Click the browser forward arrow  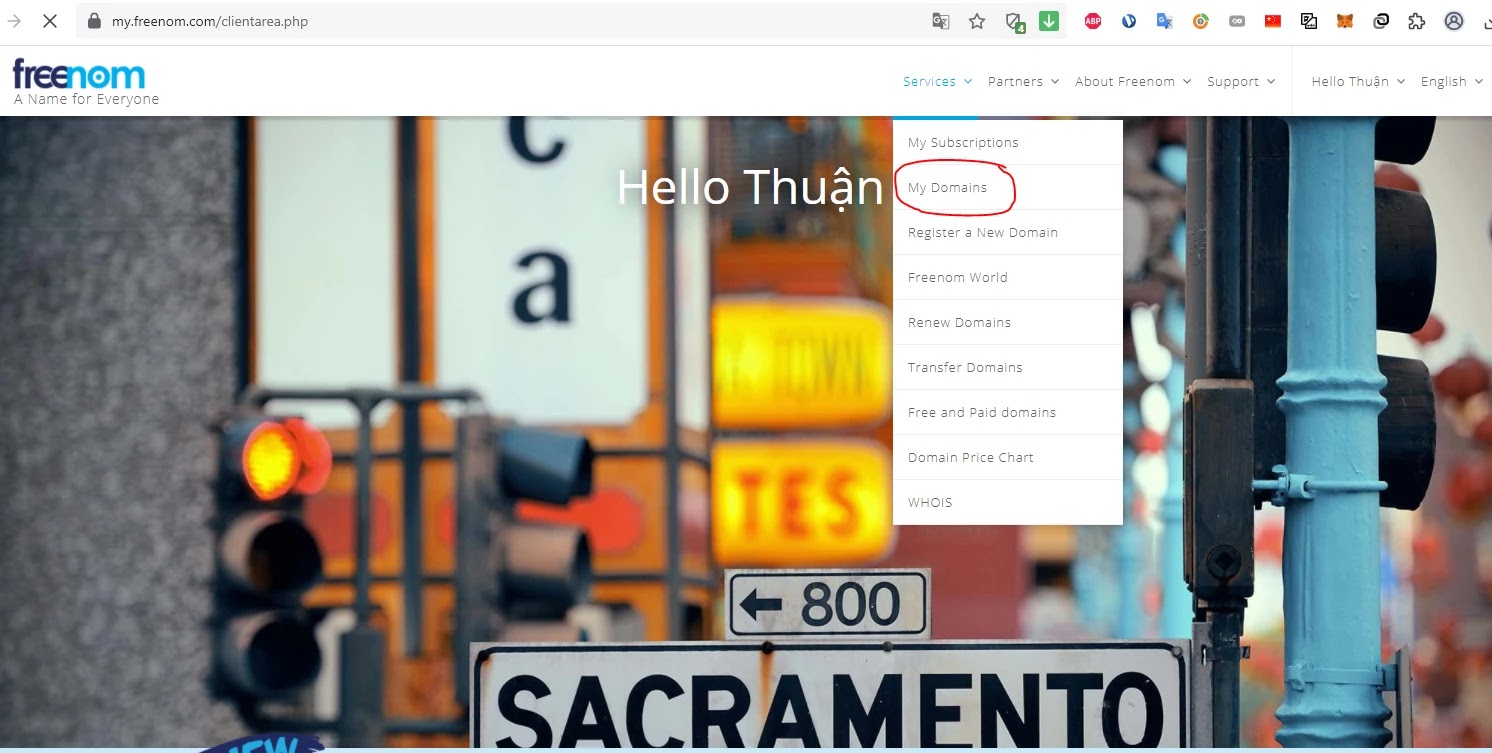14,21
